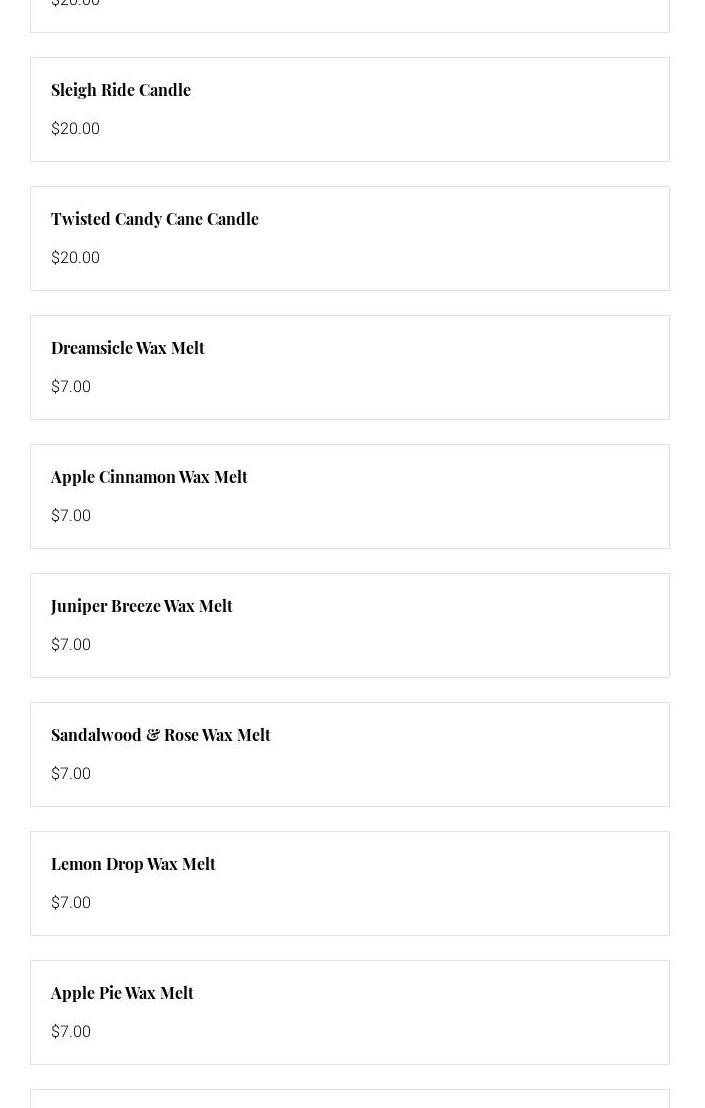Click the Juniper Breeze Wax Melt $7.00 price
The image size is (705, 1108).
71,645
